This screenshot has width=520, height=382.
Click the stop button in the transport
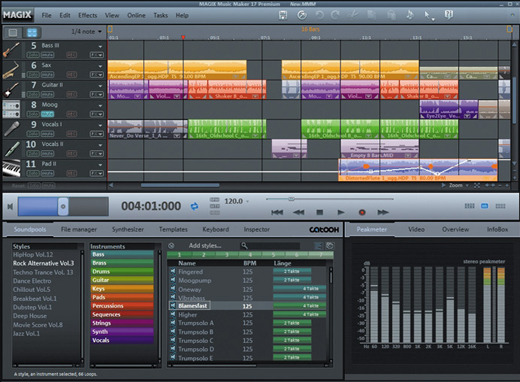(x=319, y=212)
